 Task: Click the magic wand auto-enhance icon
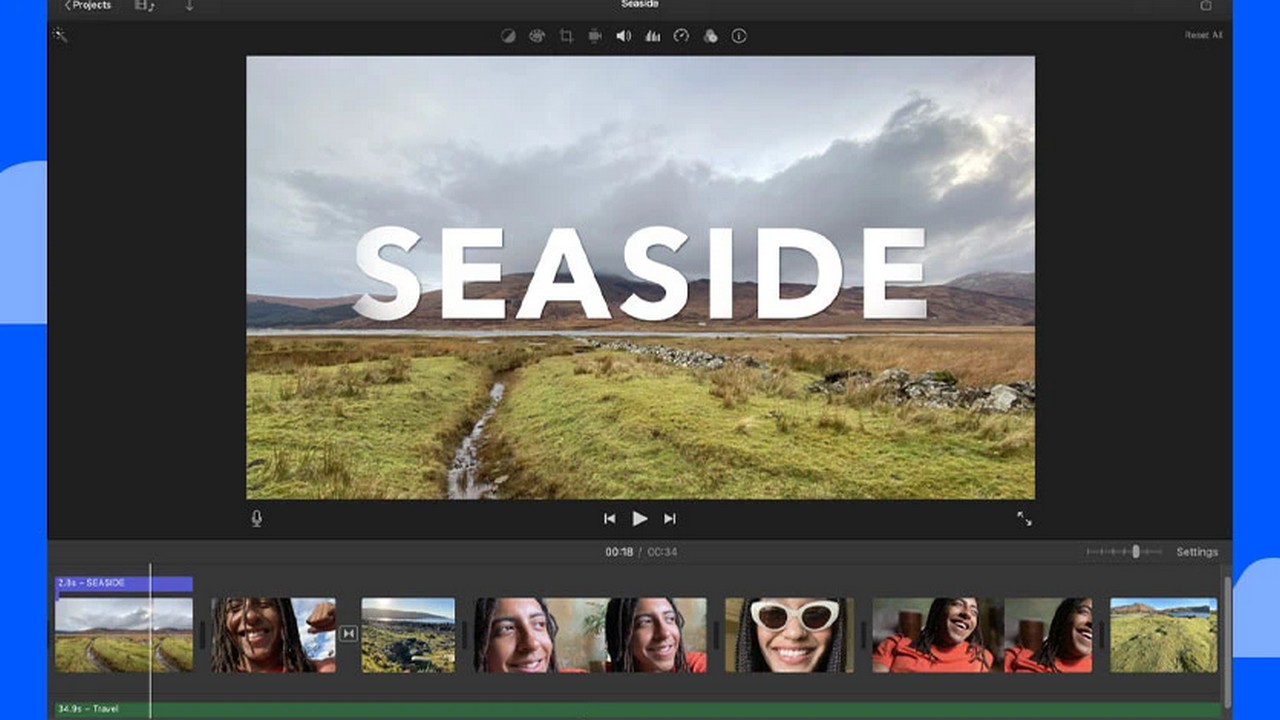[x=60, y=35]
